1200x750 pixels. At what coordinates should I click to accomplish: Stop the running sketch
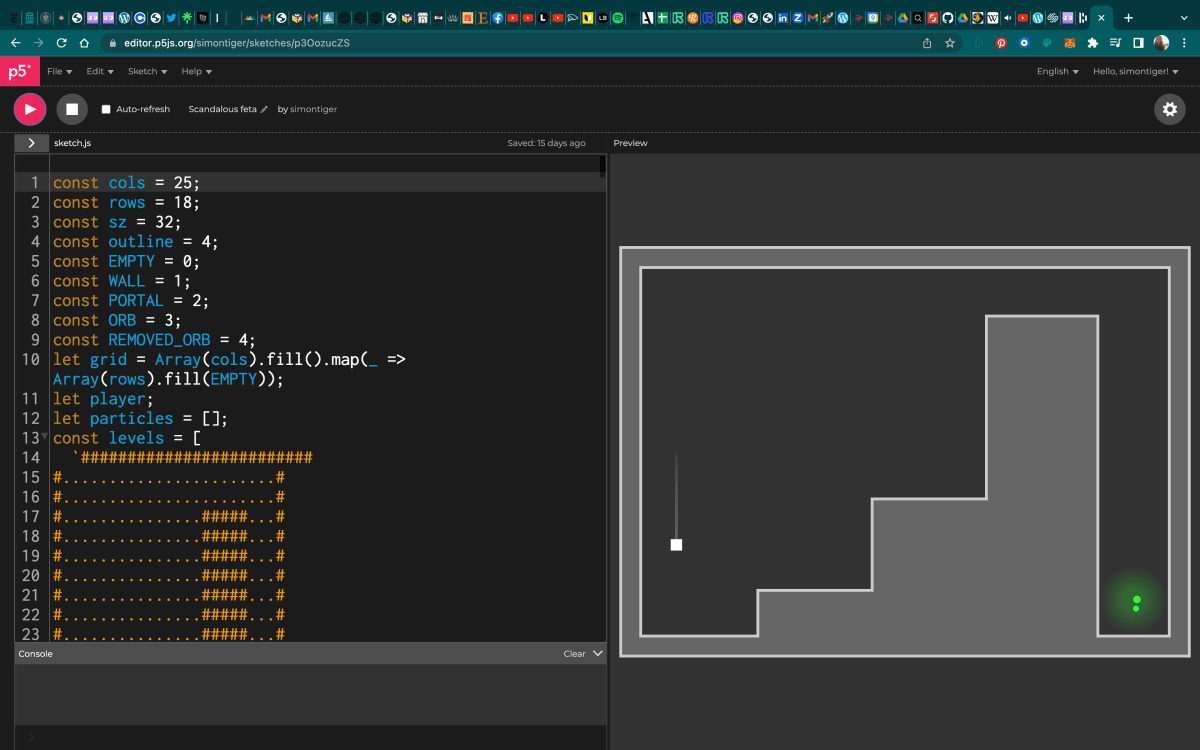(72, 109)
